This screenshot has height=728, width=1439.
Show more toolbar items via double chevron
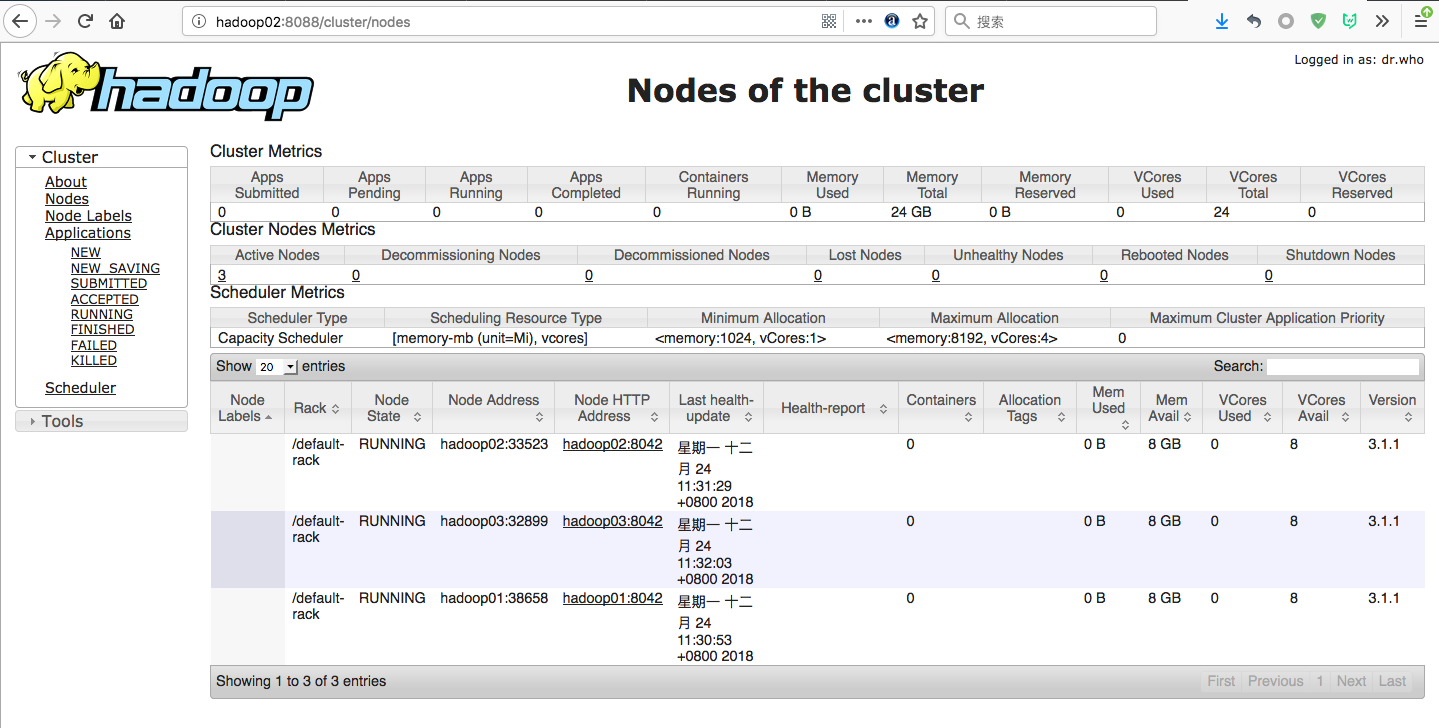pyautogui.click(x=1382, y=21)
